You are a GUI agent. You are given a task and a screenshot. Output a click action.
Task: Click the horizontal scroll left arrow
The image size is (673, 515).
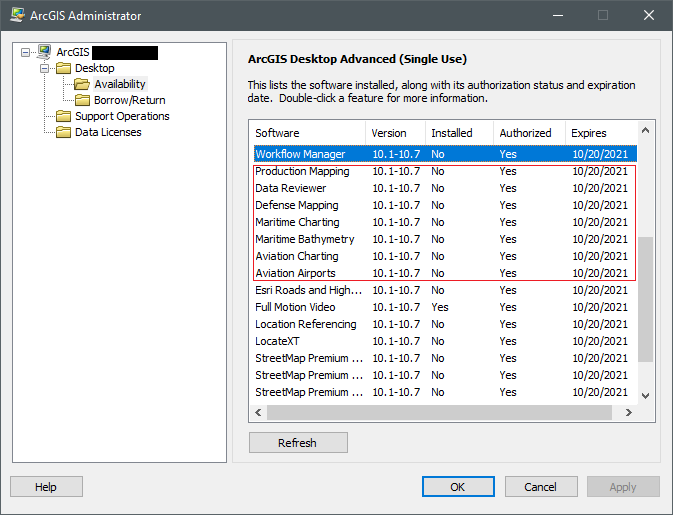tap(258, 412)
